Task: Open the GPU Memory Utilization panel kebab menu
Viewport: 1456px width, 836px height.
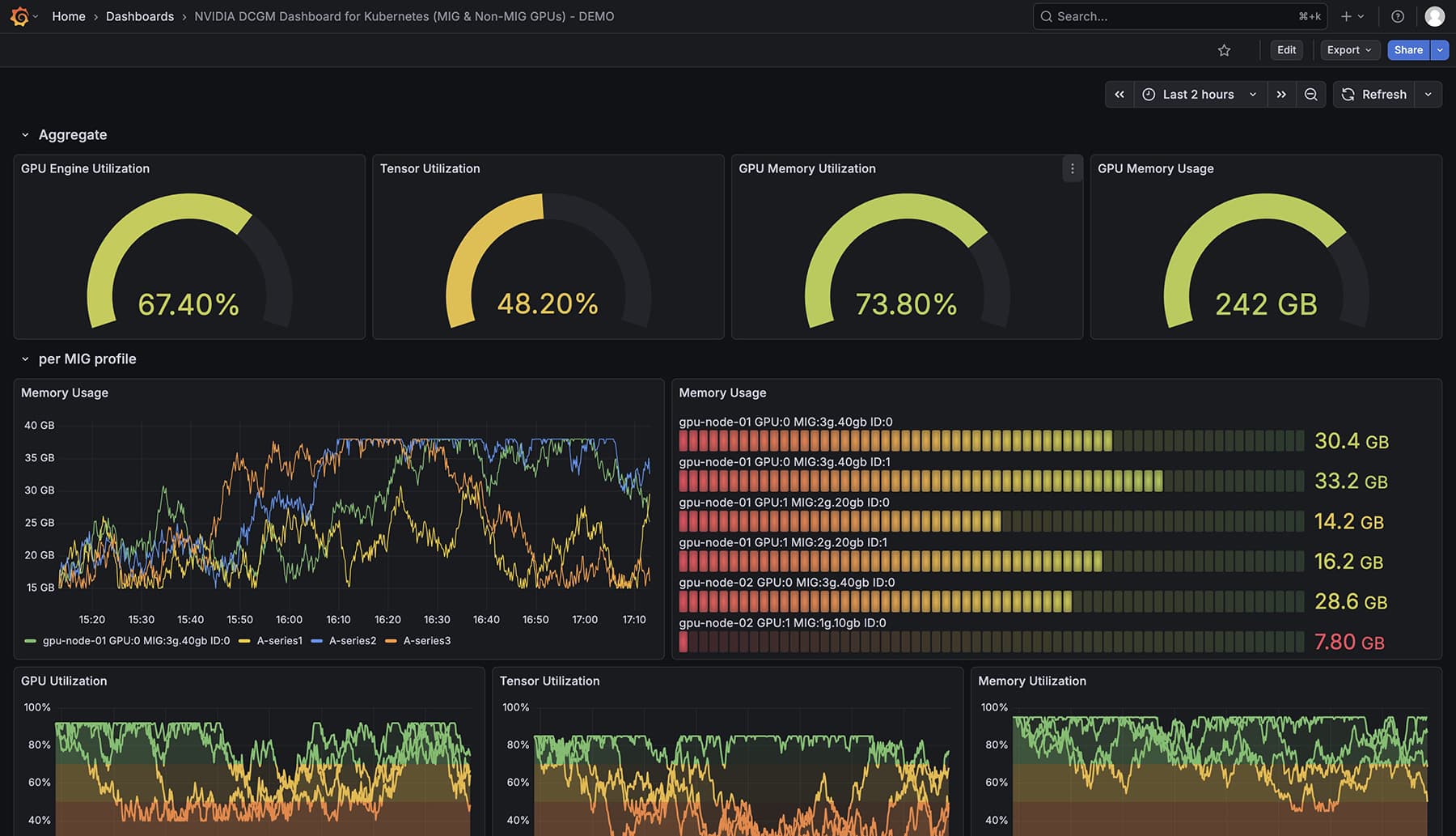Action: 1073,168
